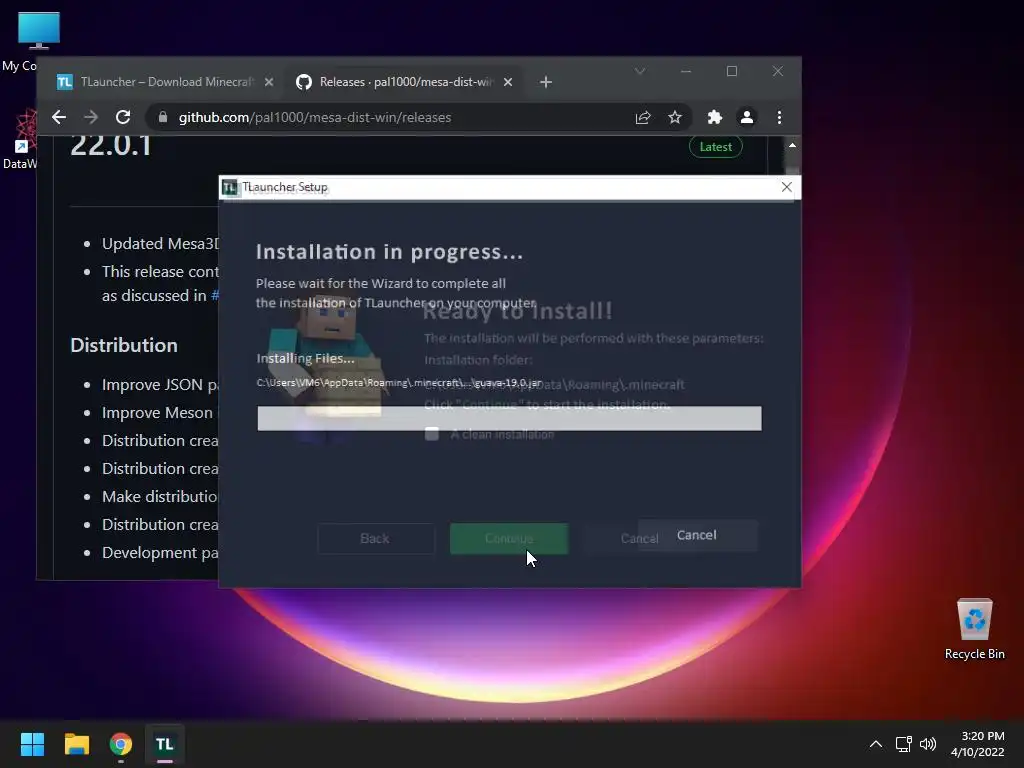Click the 'Updated Mesa3D' list item
The width and height of the screenshot is (1024, 768).
point(160,244)
